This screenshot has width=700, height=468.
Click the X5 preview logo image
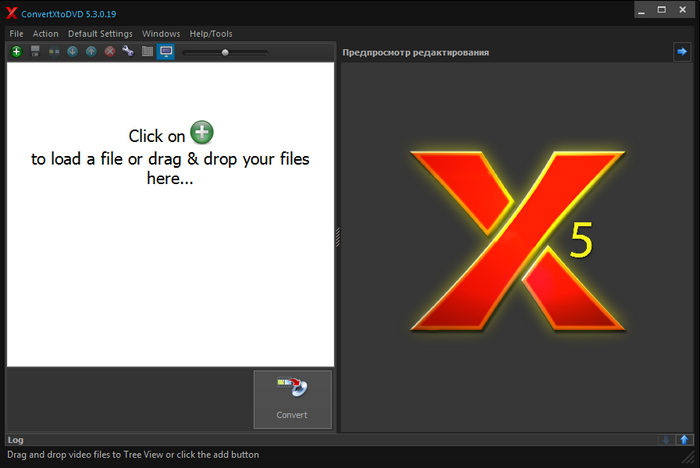coord(517,241)
